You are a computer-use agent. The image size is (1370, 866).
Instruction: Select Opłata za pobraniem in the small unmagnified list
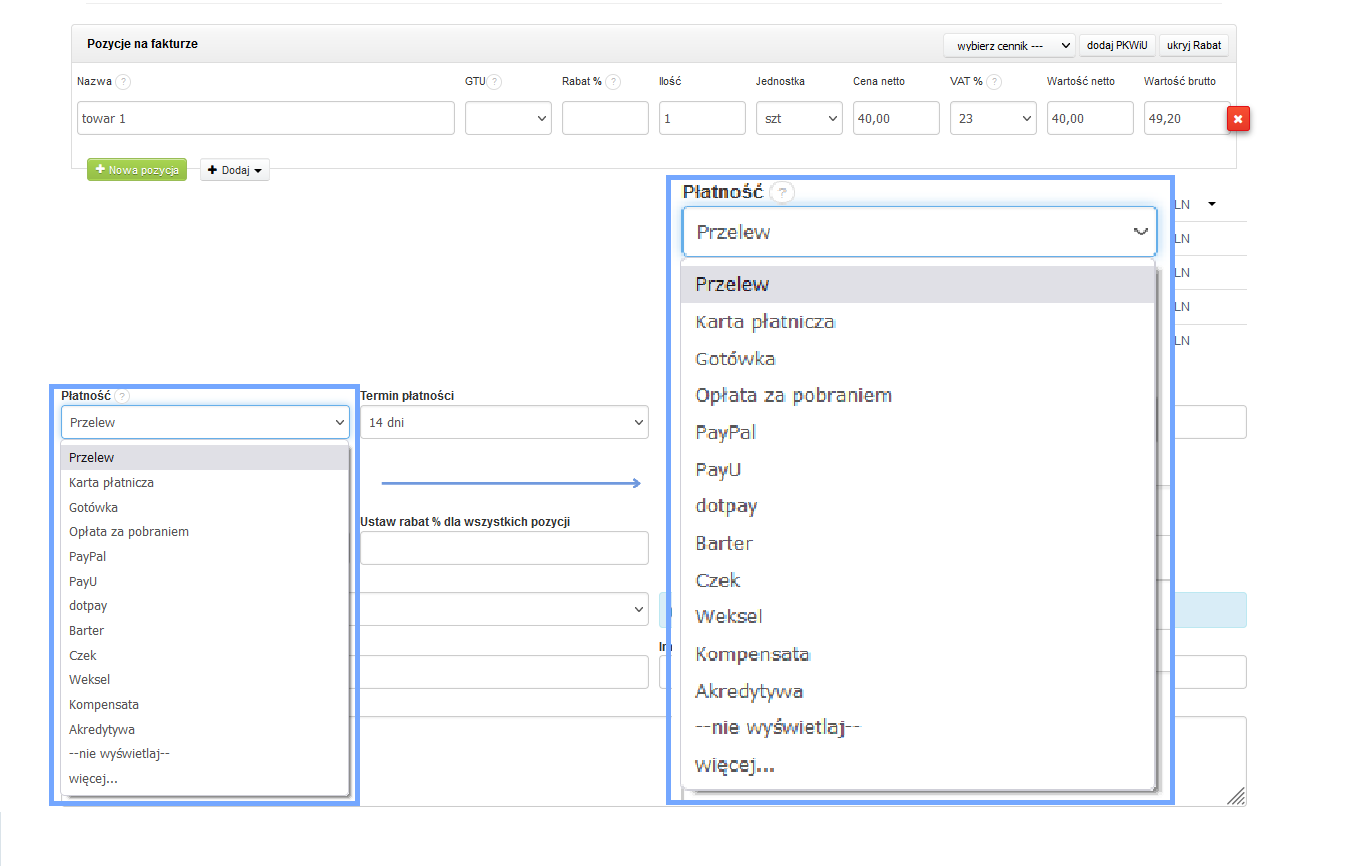tap(205, 532)
